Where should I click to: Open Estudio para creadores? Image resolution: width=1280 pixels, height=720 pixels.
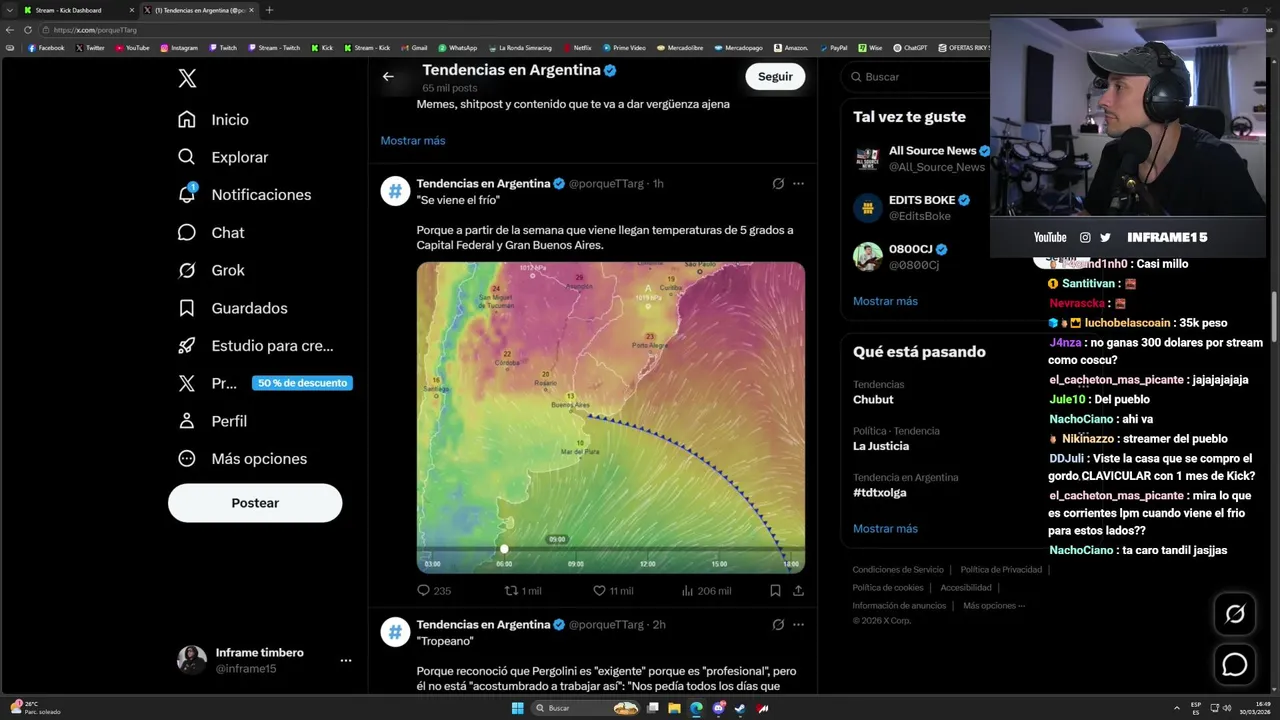coord(255,346)
